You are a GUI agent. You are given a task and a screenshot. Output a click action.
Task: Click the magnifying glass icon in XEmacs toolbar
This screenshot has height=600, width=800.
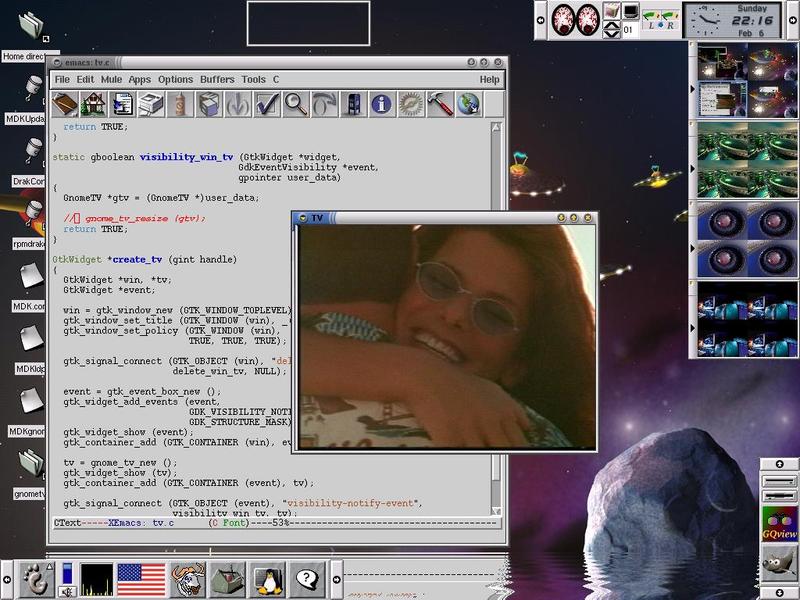point(295,104)
